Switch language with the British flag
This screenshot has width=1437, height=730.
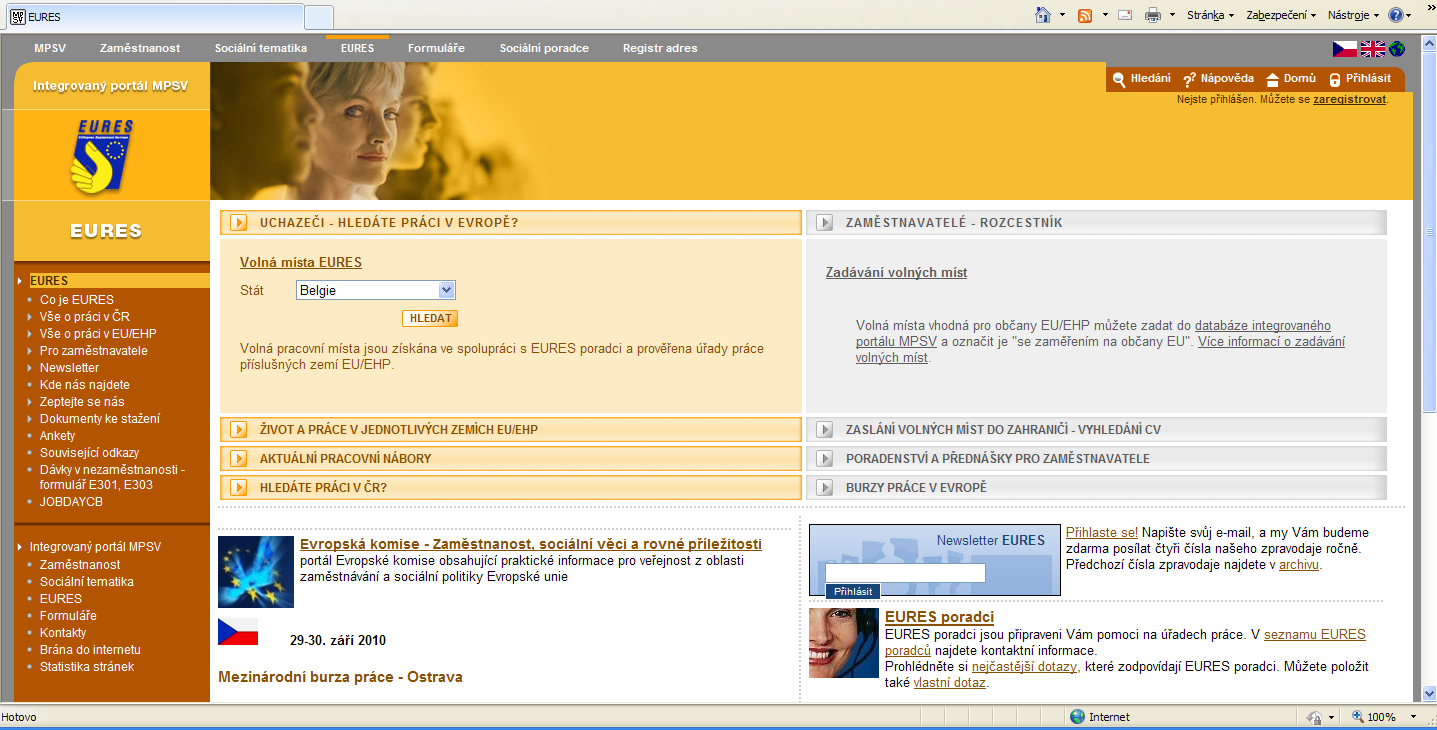pos(1373,49)
